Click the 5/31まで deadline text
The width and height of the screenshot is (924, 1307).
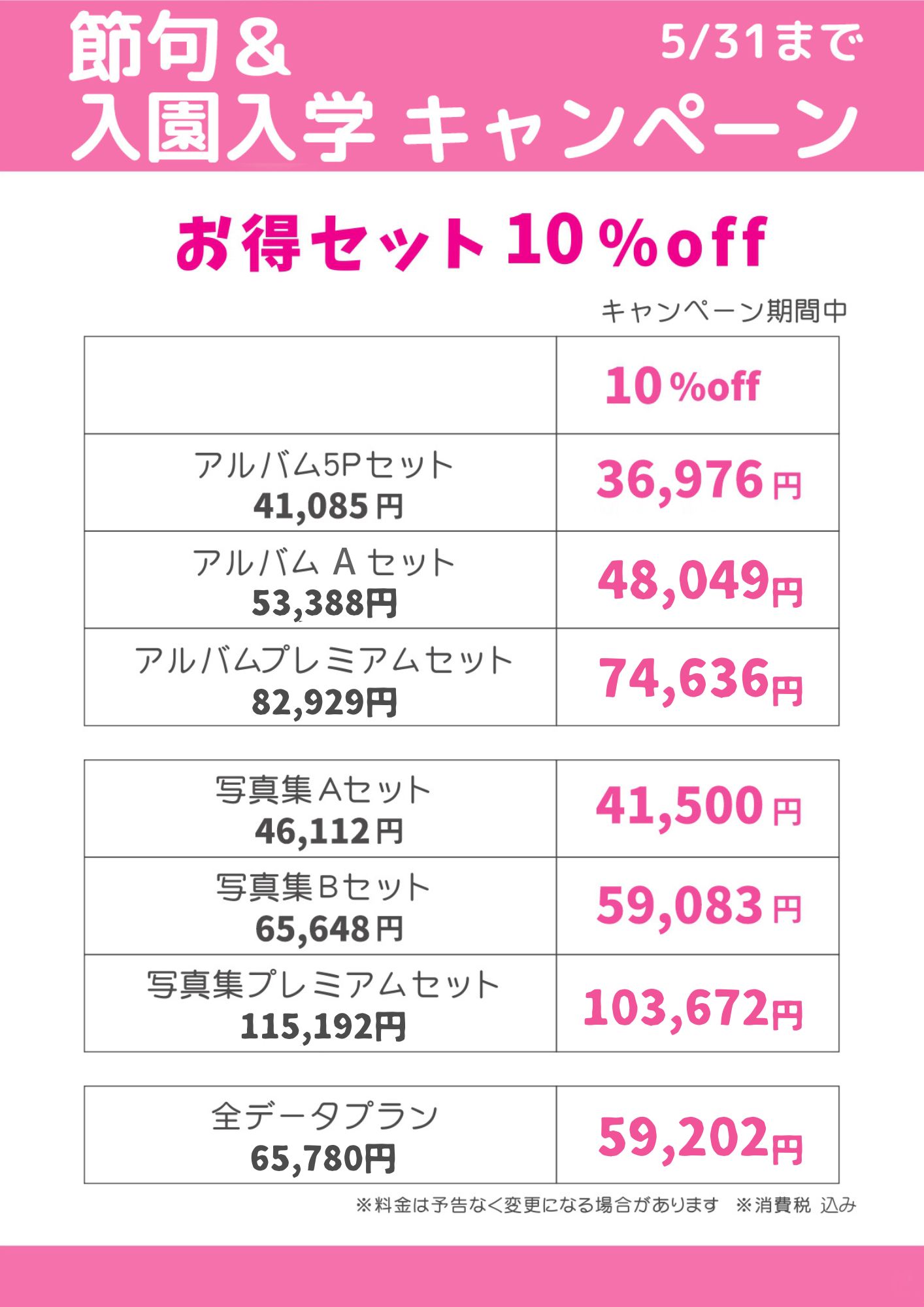click(x=761, y=42)
